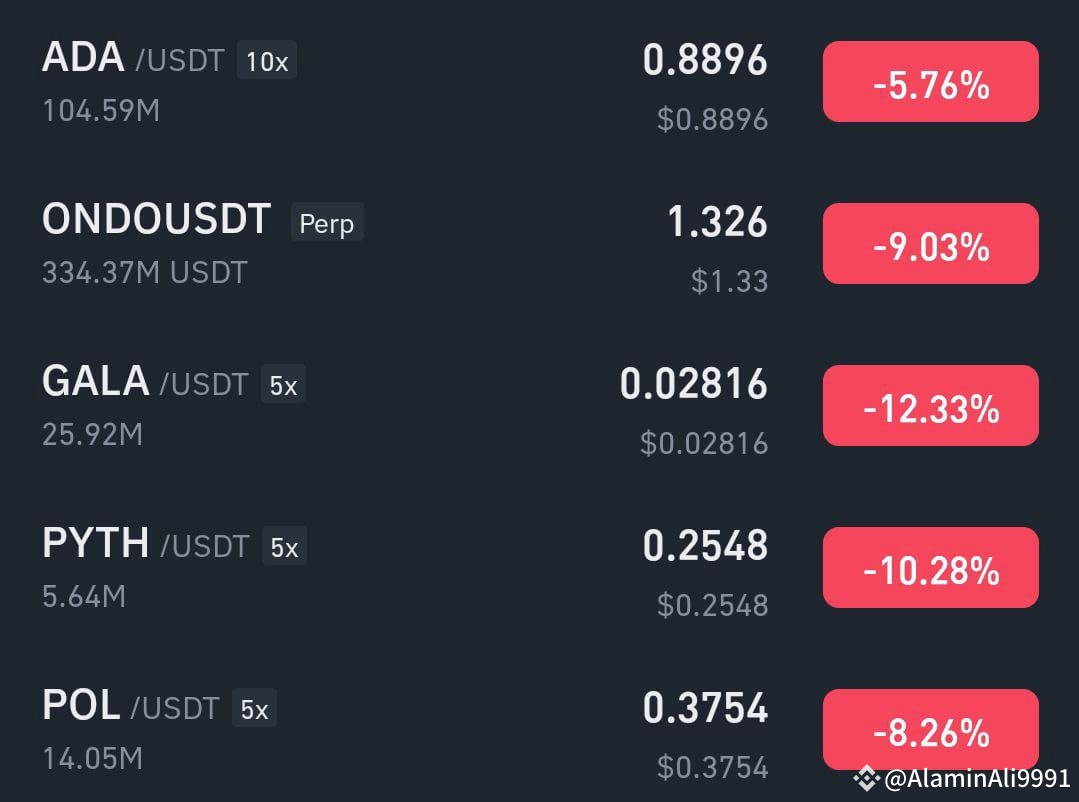Click the GALA price 0.02816
Image resolution: width=1079 pixels, height=802 pixels.
pyautogui.click(x=694, y=383)
